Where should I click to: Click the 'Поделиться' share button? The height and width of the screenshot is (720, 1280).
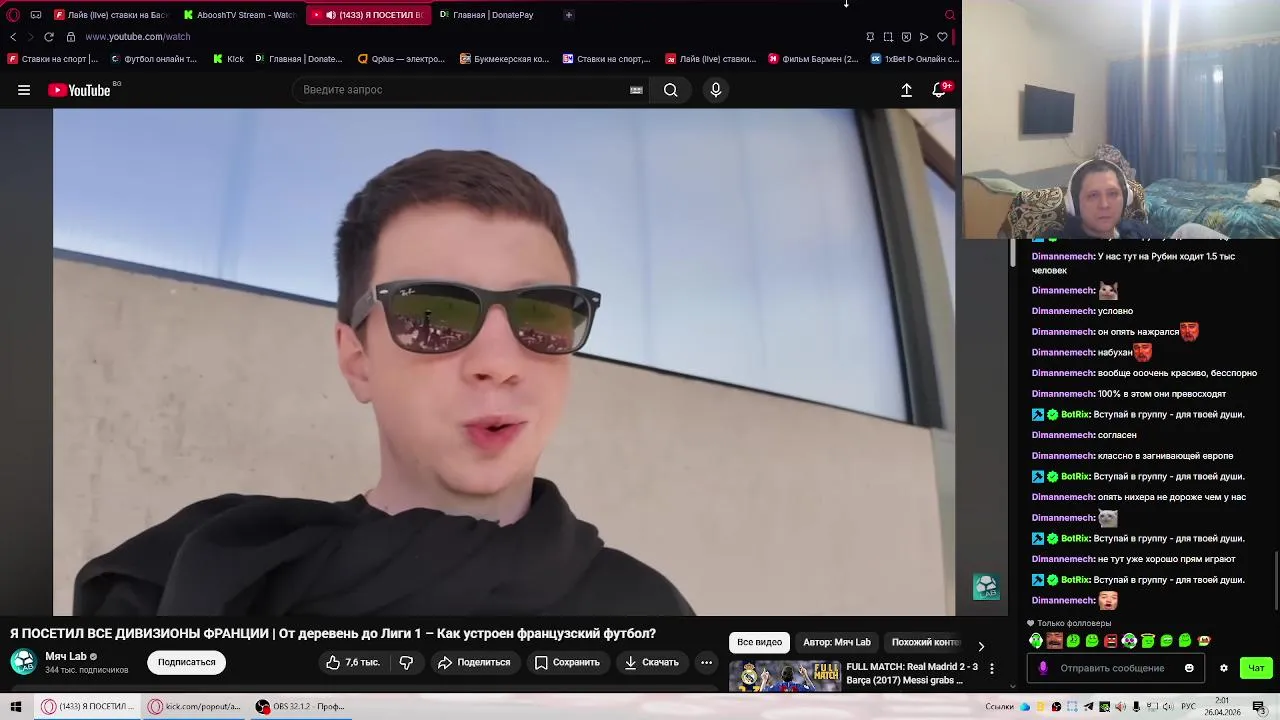tap(474, 662)
